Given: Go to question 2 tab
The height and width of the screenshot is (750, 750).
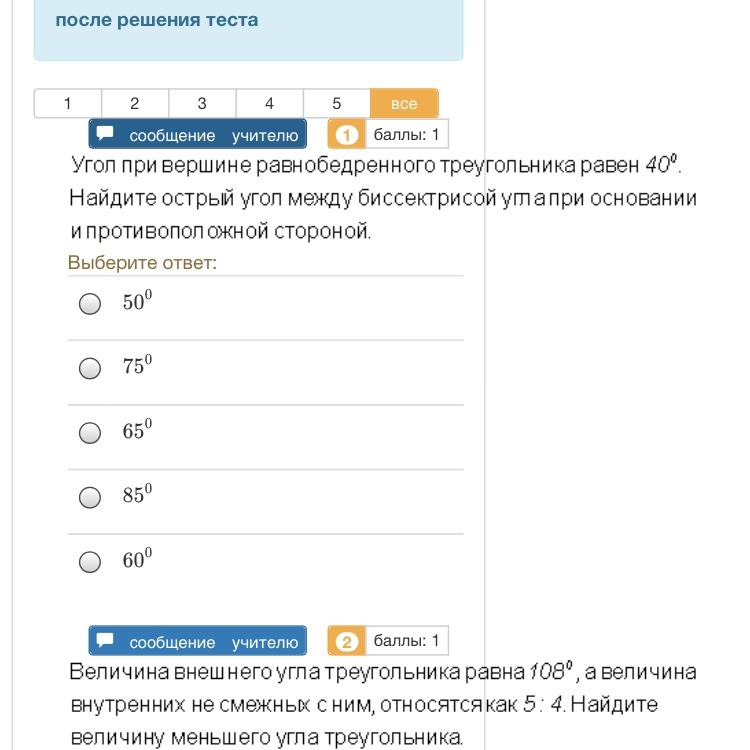Looking at the screenshot, I should pos(135,103).
